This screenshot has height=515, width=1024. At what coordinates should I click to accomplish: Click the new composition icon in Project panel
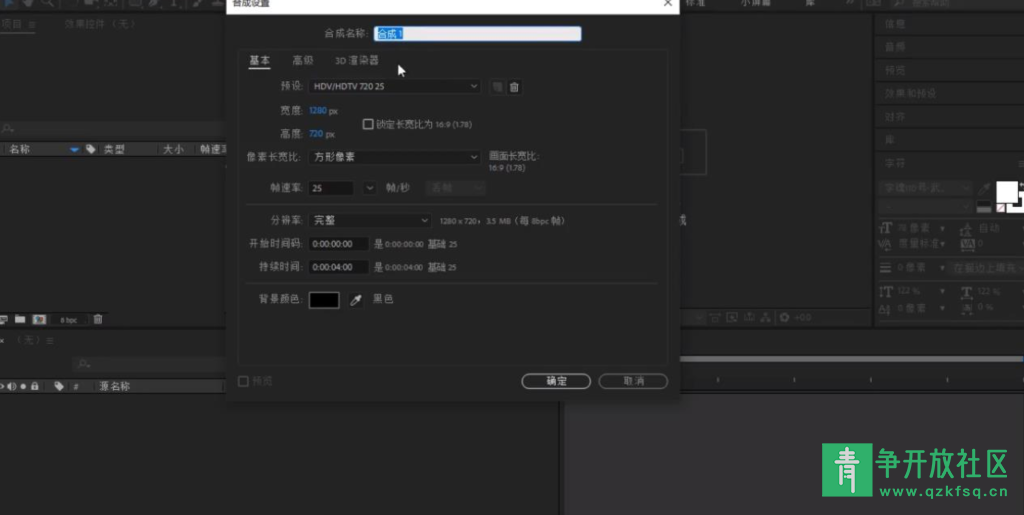point(39,319)
